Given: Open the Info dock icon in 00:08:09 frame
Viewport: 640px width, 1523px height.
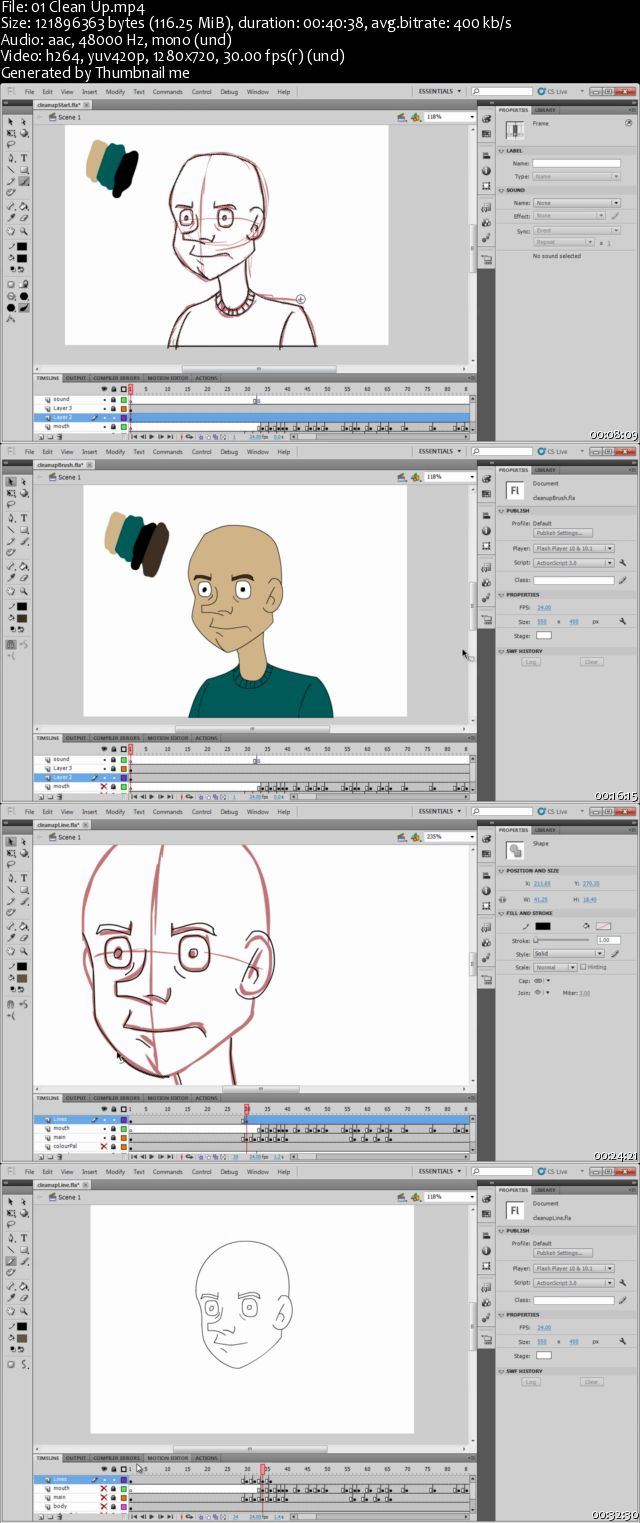Looking at the screenshot, I should 486,171.
